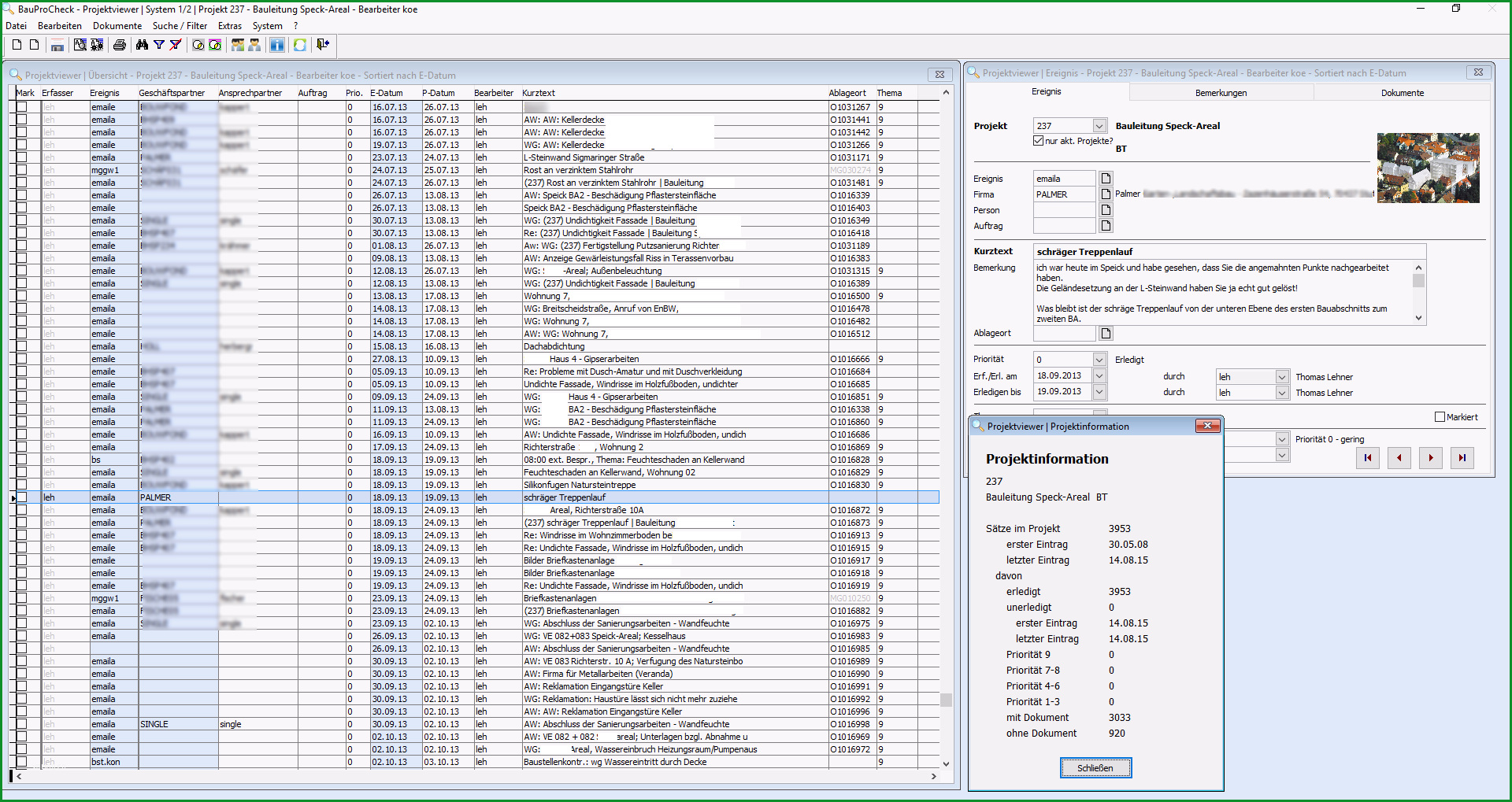Click the colored overlapping circles icon
The width and height of the screenshot is (1512, 802).
[x=215, y=45]
